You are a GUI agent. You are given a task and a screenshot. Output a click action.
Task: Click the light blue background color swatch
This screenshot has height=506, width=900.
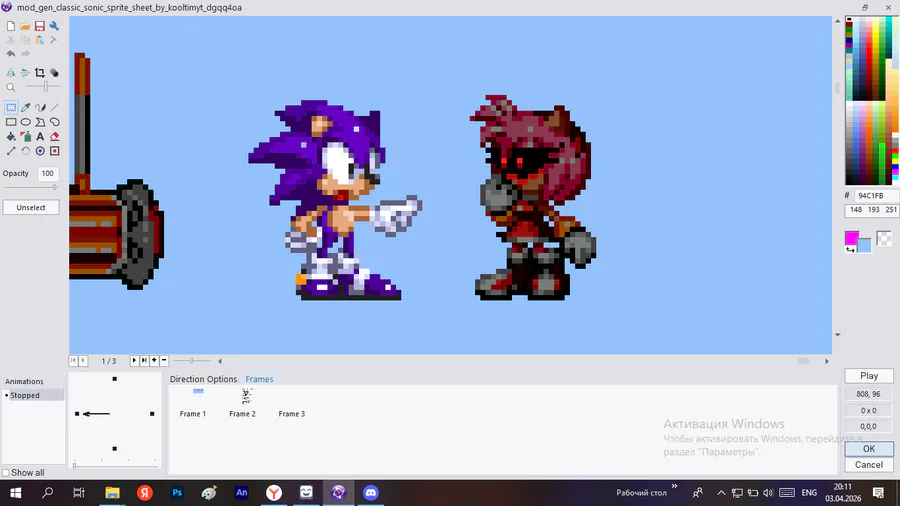864,245
